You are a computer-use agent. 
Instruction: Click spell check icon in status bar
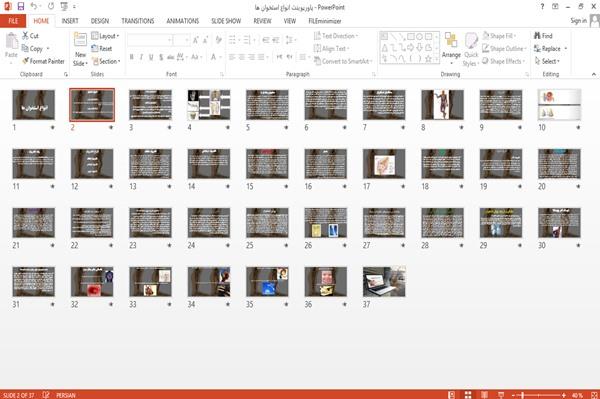[46, 395]
